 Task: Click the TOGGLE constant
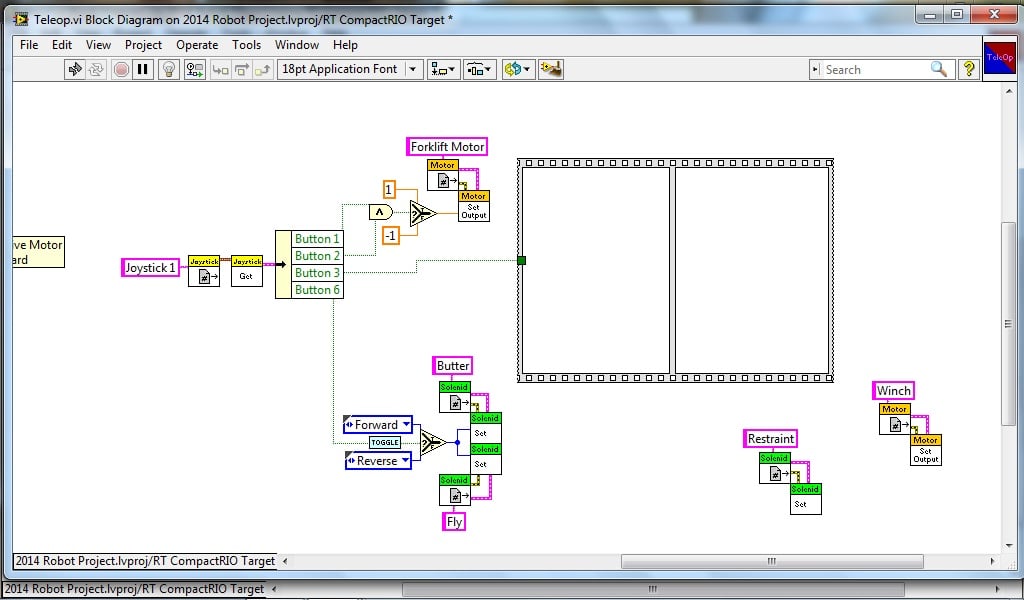click(385, 443)
